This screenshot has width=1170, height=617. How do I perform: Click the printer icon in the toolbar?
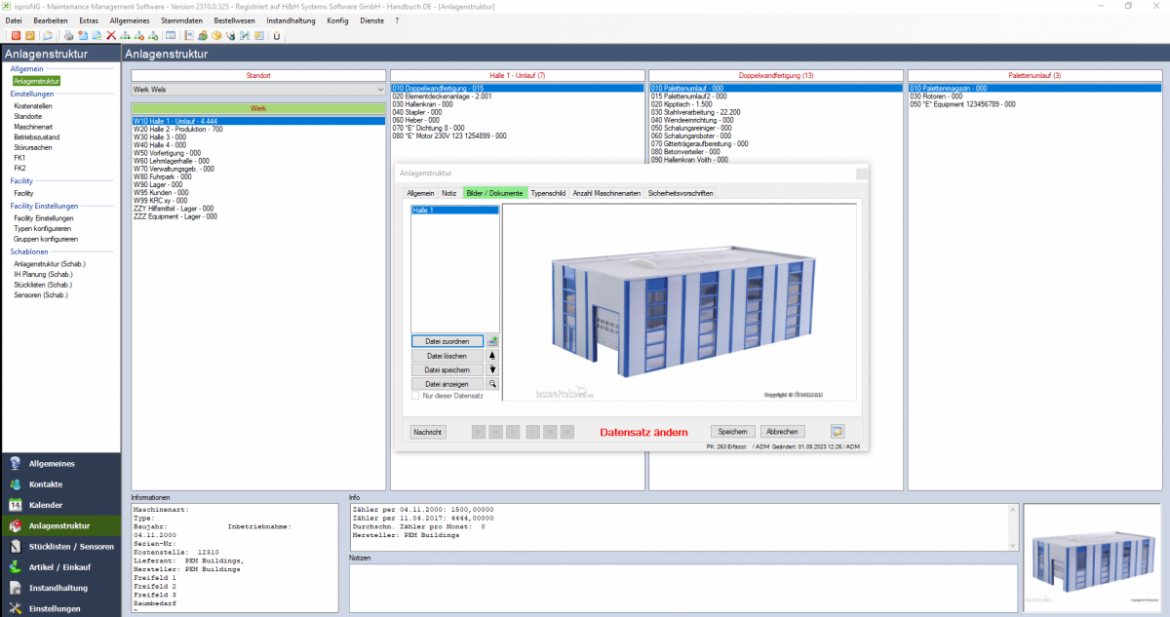click(x=70, y=36)
